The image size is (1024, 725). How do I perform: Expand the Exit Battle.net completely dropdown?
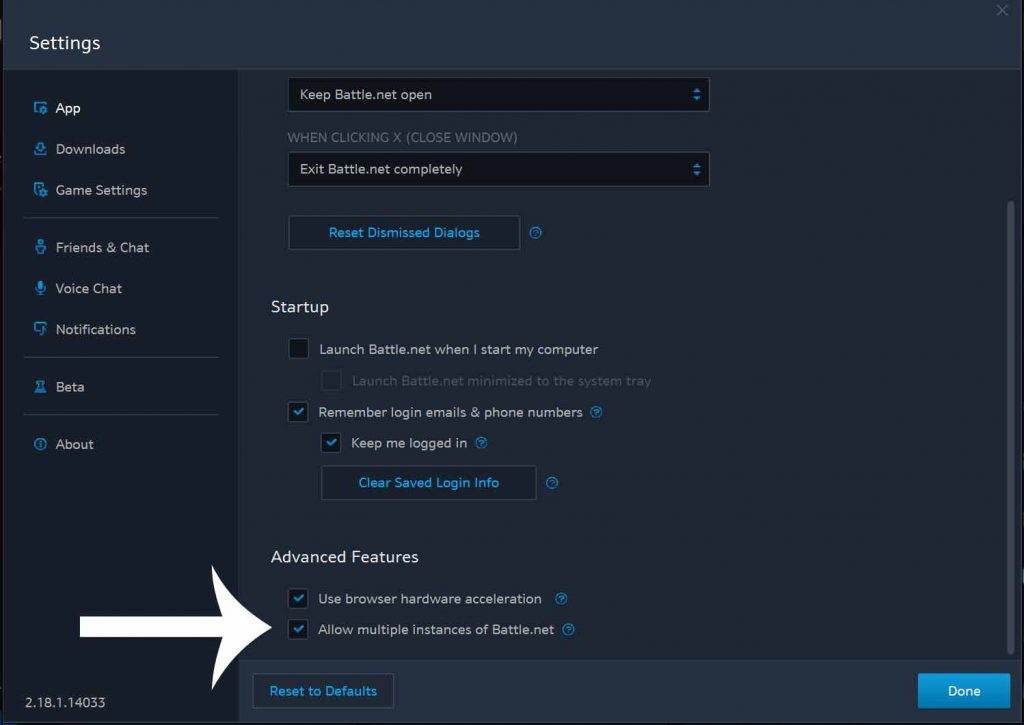(x=498, y=169)
